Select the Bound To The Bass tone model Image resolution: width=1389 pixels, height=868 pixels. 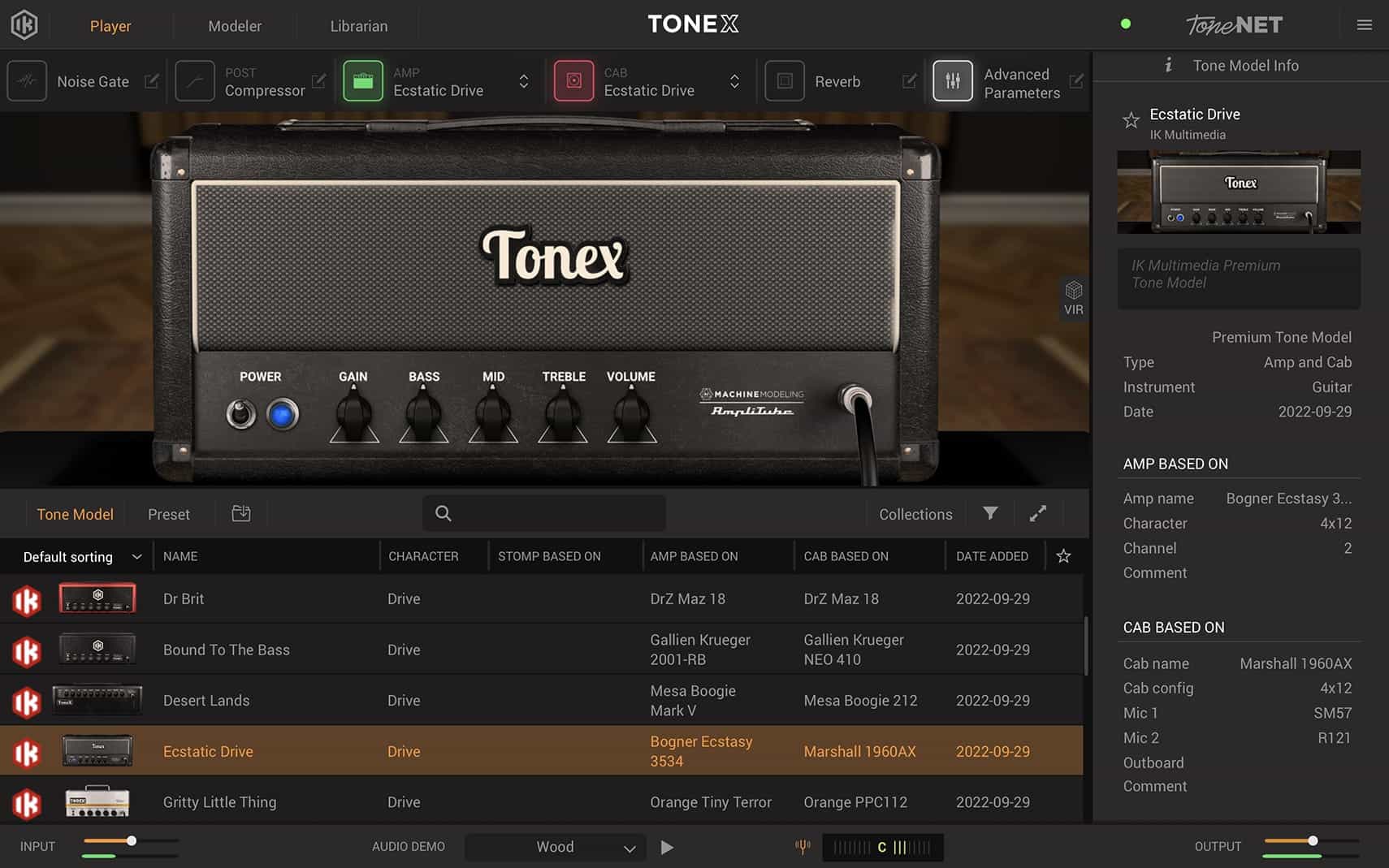pos(541,650)
